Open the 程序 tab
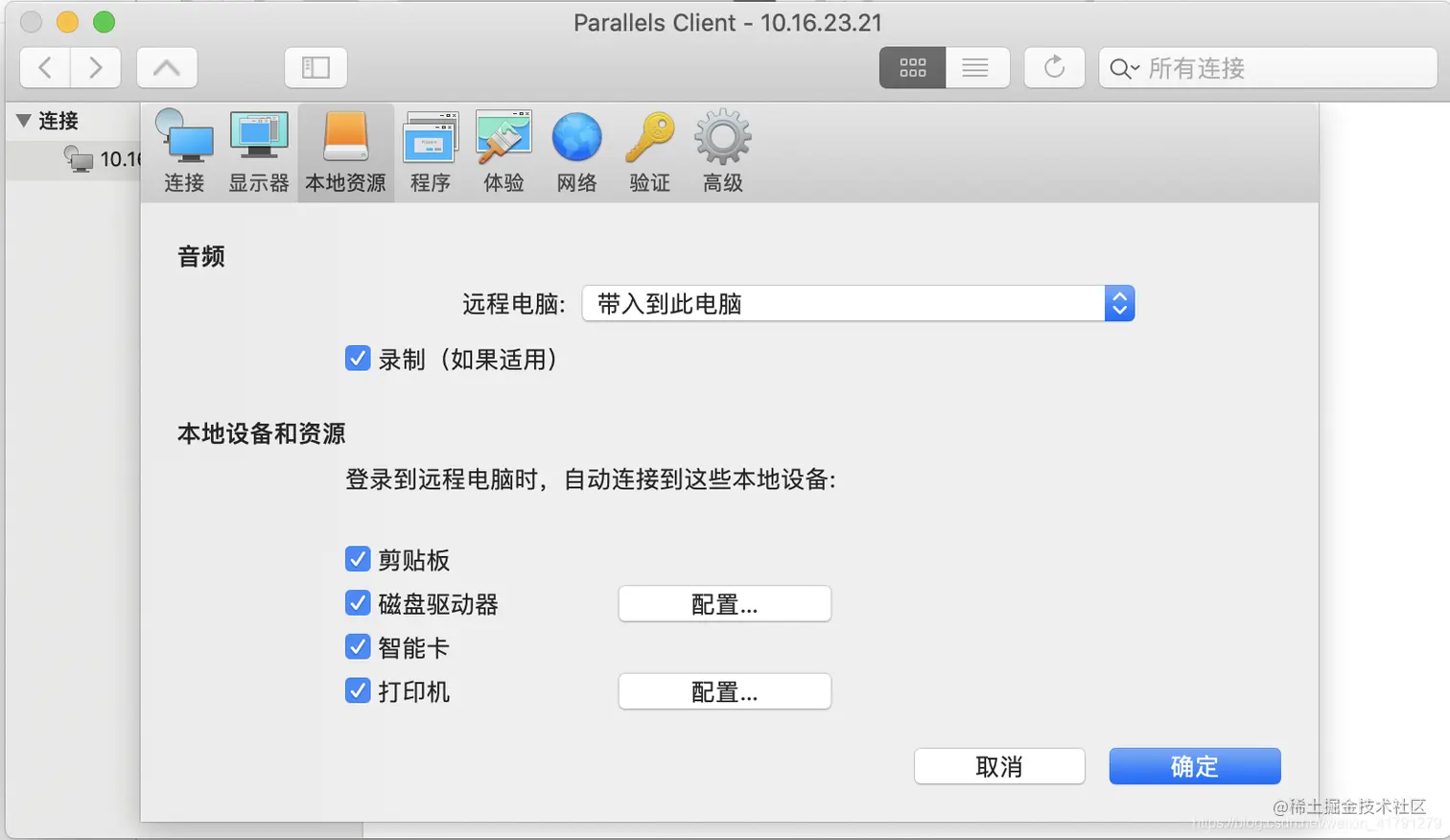1450x840 pixels. (x=431, y=152)
